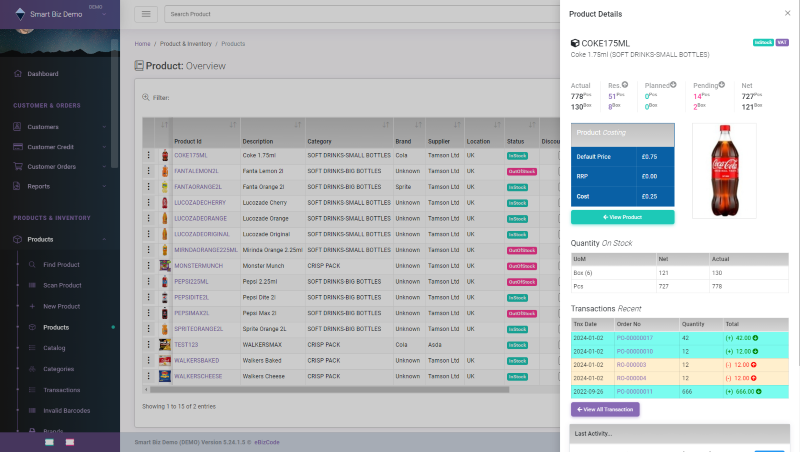
Task: Open row menu for WALKERSCHEESE
Action: point(148,376)
